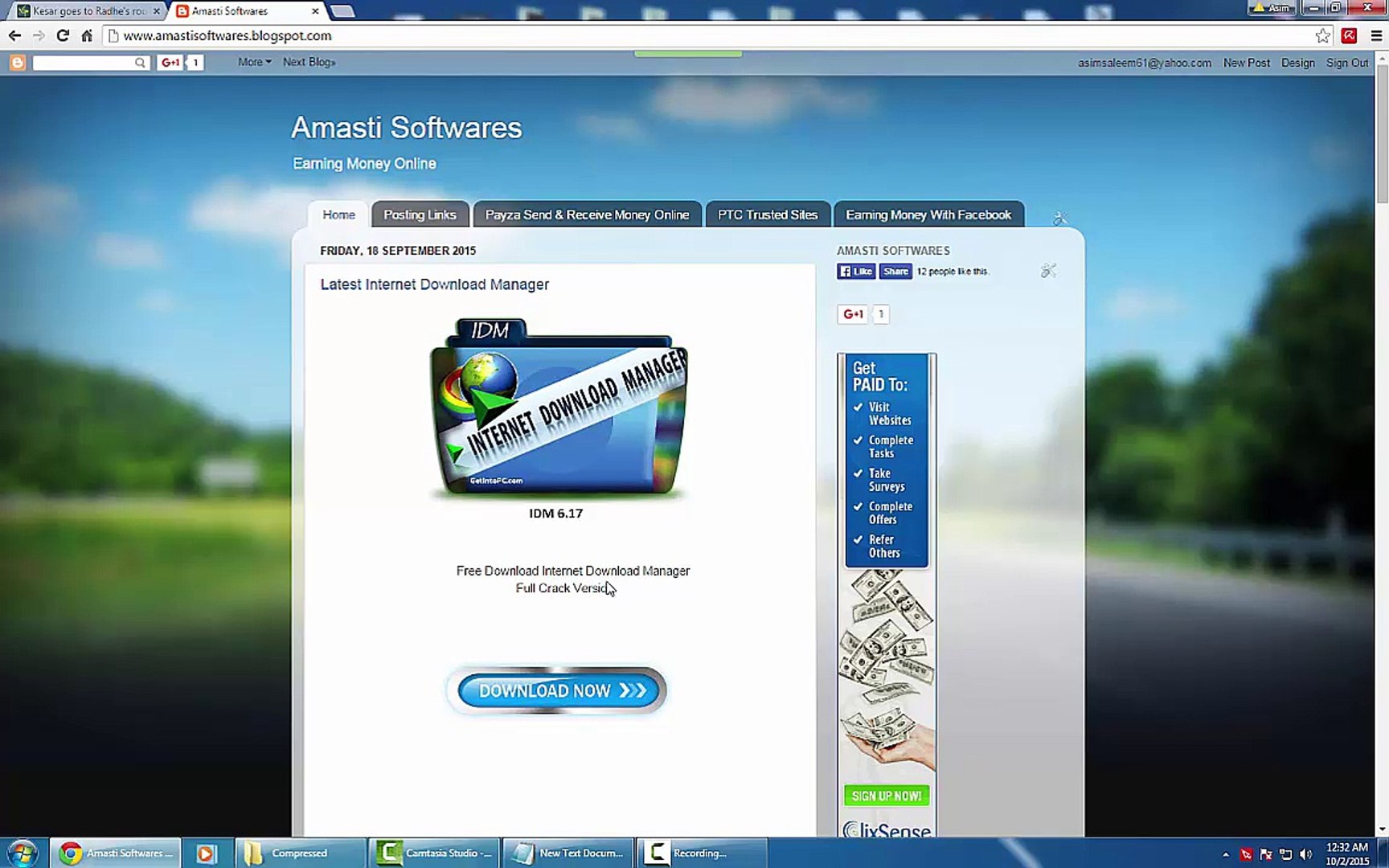Image resolution: width=1389 pixels, height=868 pixels.
Task: Click the browser Back arrow
Action: [14, 35]
